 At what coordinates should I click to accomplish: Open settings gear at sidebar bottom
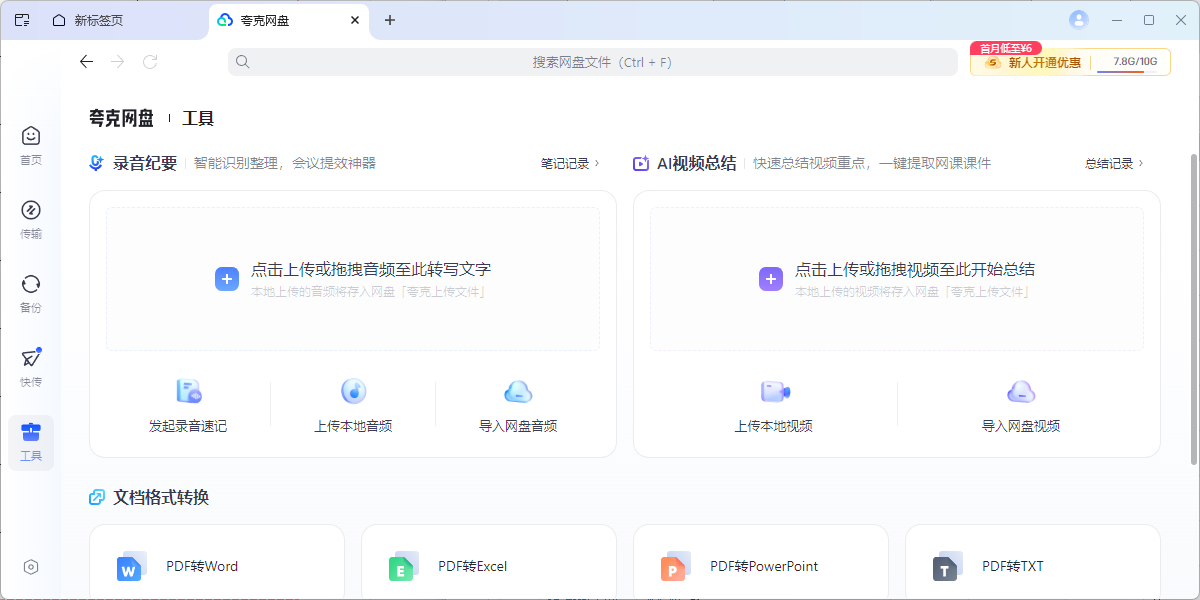click(x=31, y=567)
